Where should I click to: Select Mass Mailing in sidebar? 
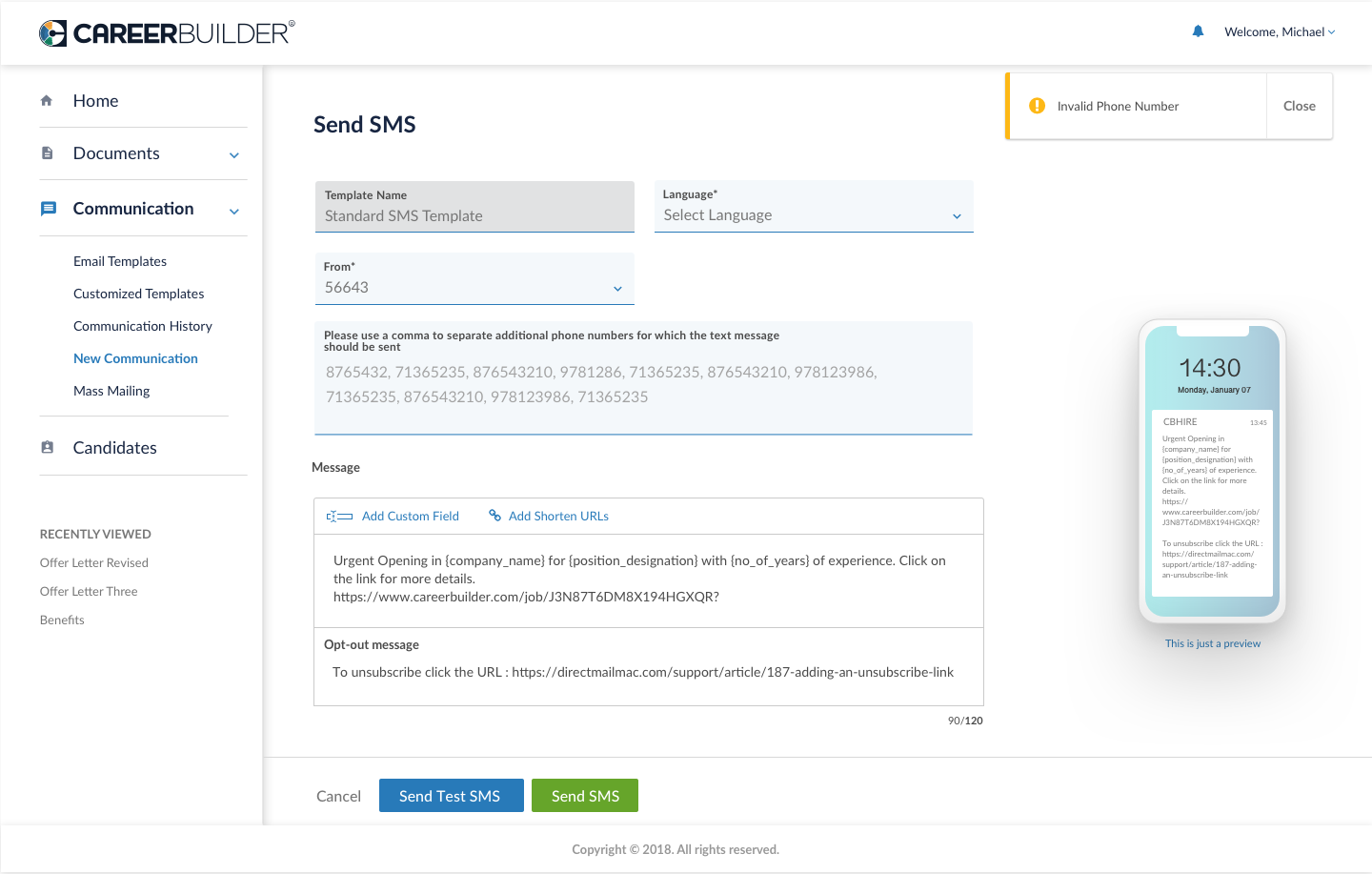point(111,391)
